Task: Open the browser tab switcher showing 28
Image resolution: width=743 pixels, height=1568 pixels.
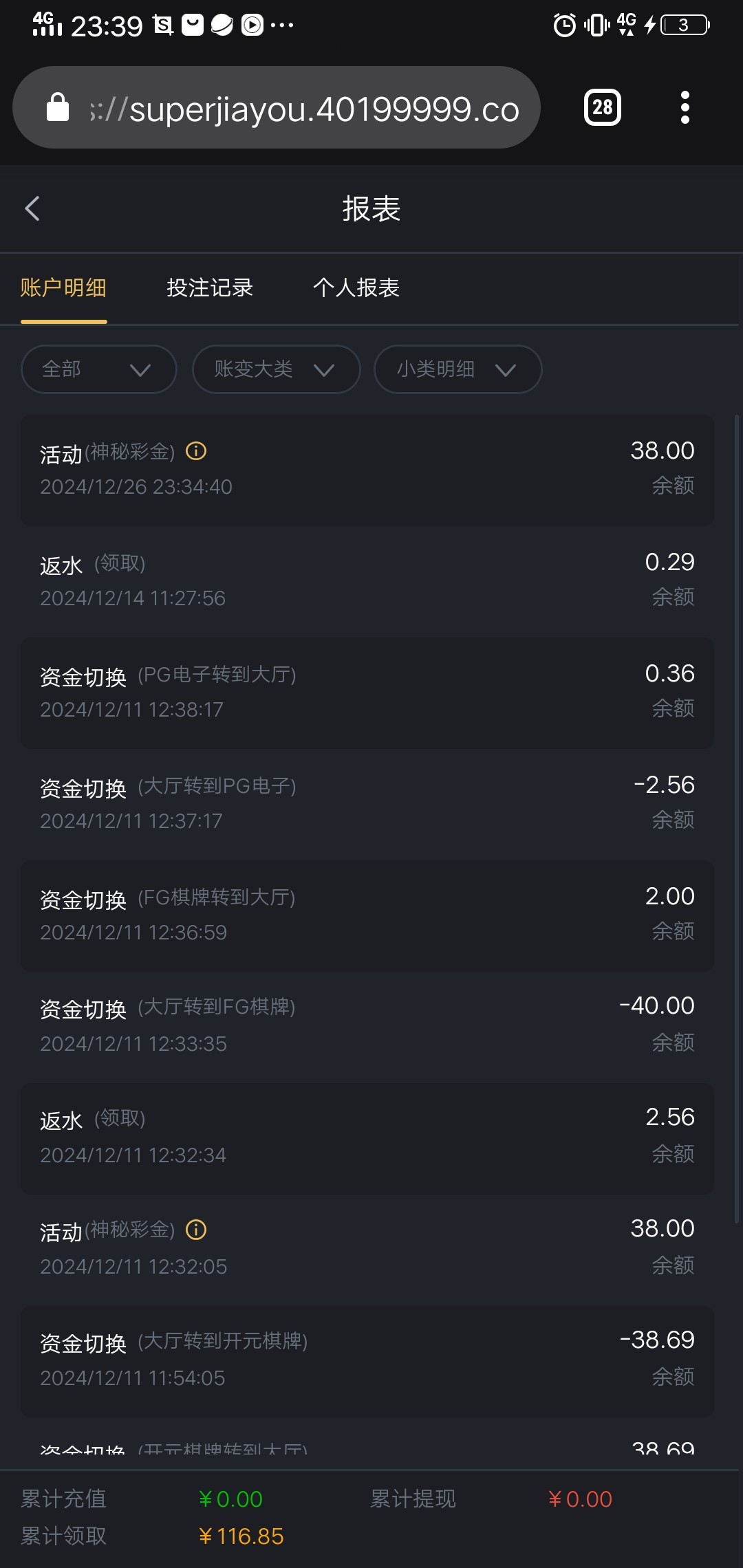Action: tap(602, 107)
